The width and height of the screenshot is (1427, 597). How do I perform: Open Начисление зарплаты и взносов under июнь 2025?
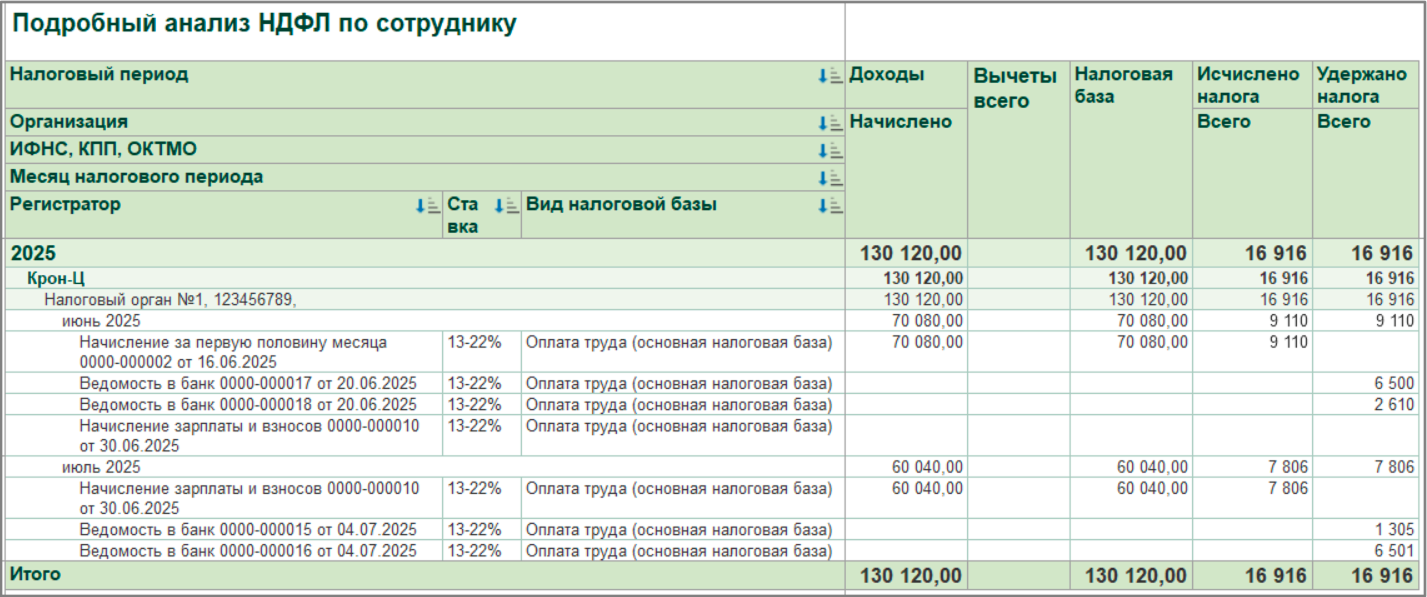tap(249, 436)
